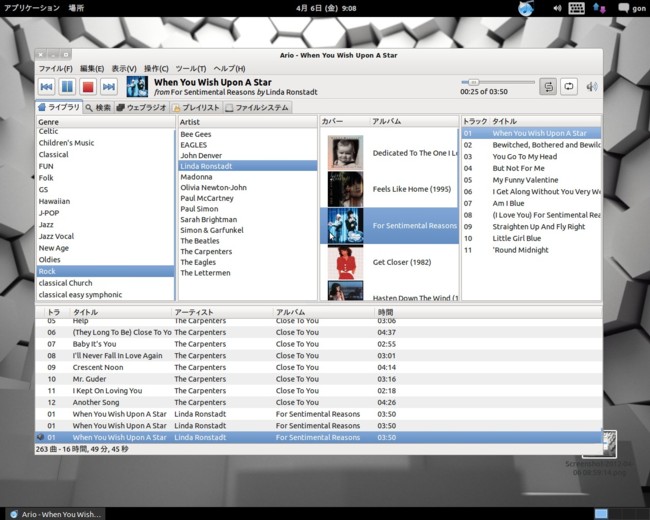Screen dimensions: 650x520
Task: Select artist Bee Gees
Action: 248,134
